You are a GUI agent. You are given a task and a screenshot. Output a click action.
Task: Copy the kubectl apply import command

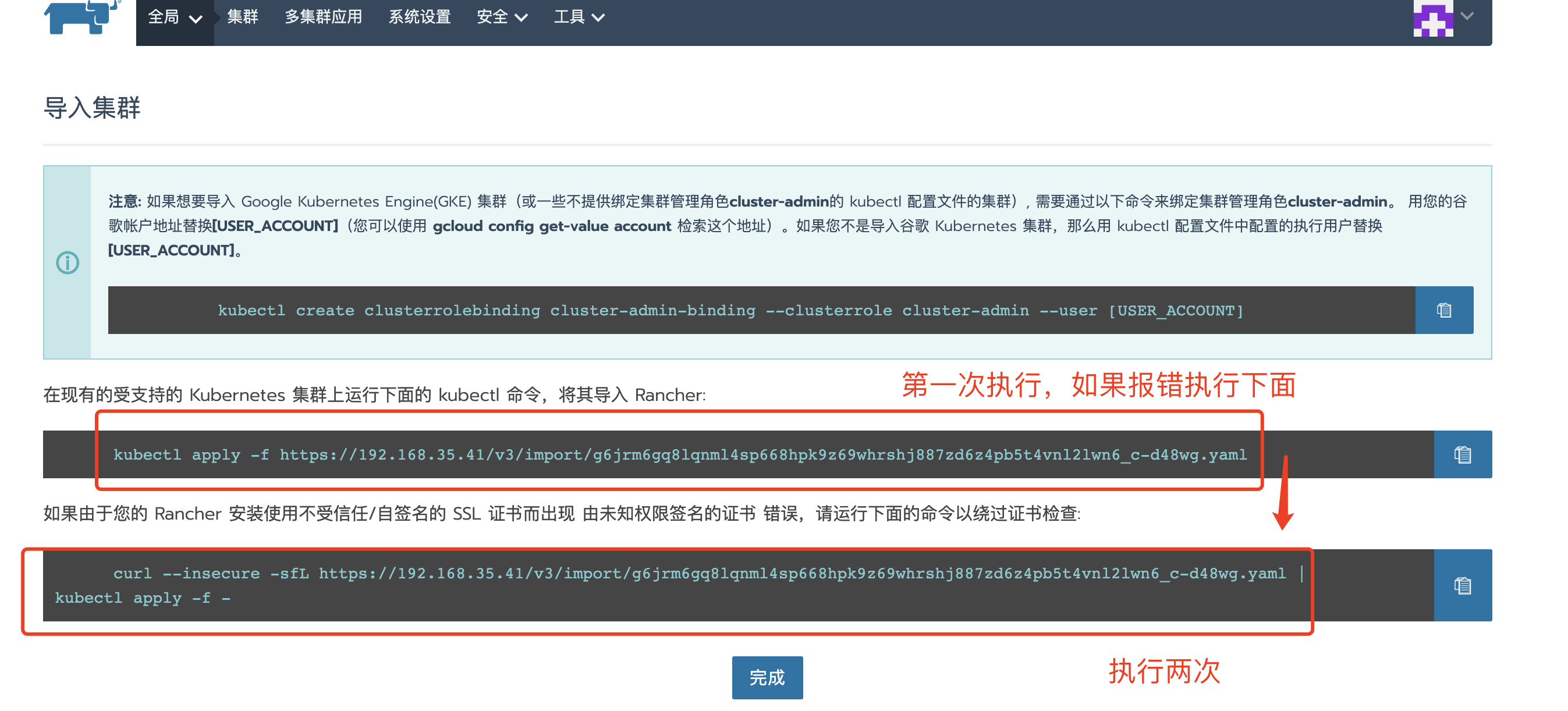coord(1462,455)
